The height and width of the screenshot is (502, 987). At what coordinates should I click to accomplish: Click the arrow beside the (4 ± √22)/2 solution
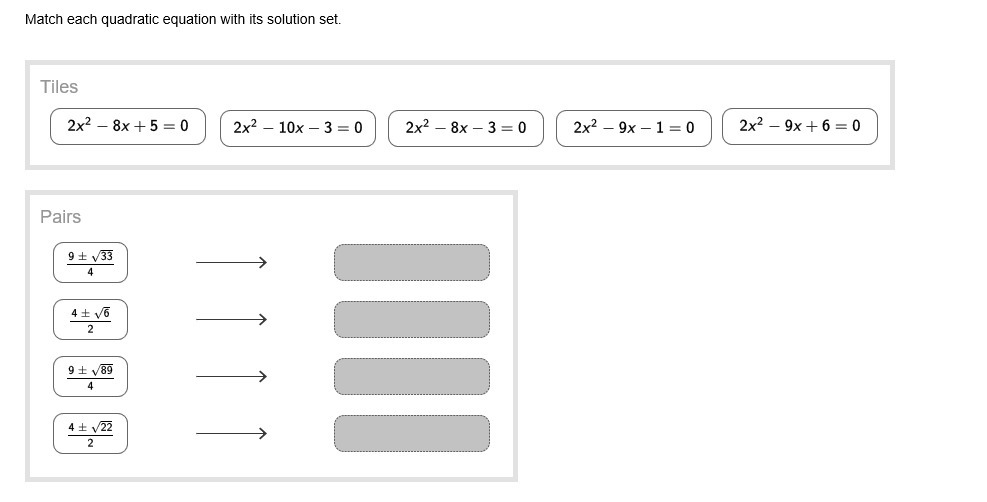(231, 434)
